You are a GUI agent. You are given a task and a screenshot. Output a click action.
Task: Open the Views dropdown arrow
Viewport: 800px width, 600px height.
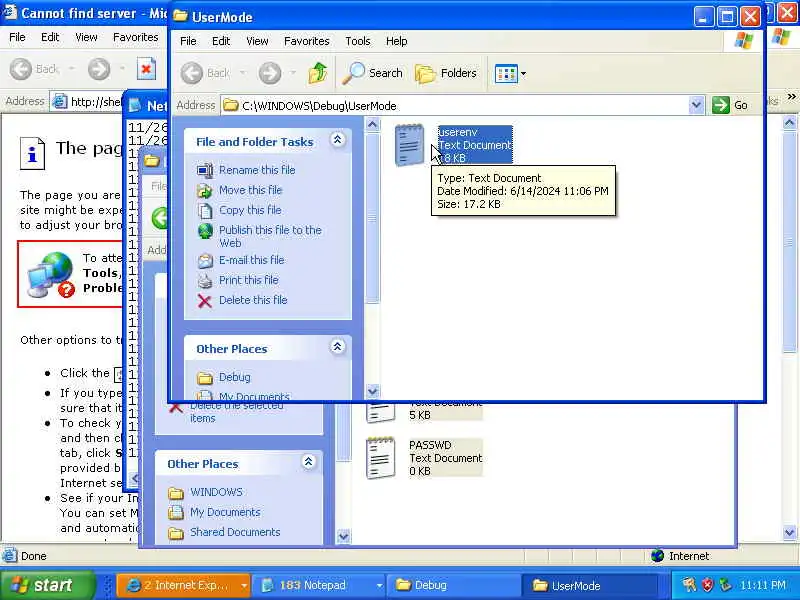523,73
